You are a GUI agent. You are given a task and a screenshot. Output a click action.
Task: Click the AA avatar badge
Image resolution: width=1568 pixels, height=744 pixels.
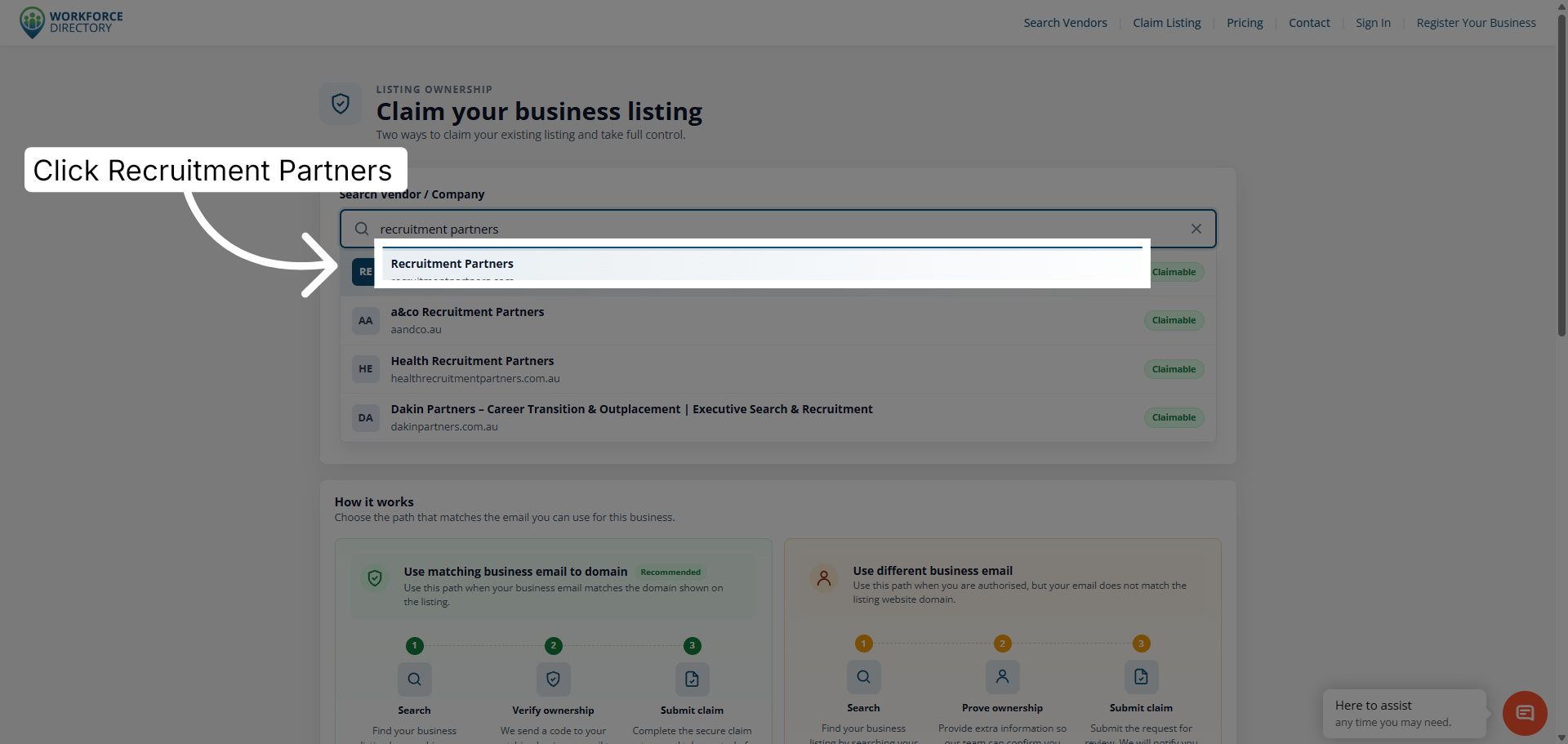[x=366, y=321]
